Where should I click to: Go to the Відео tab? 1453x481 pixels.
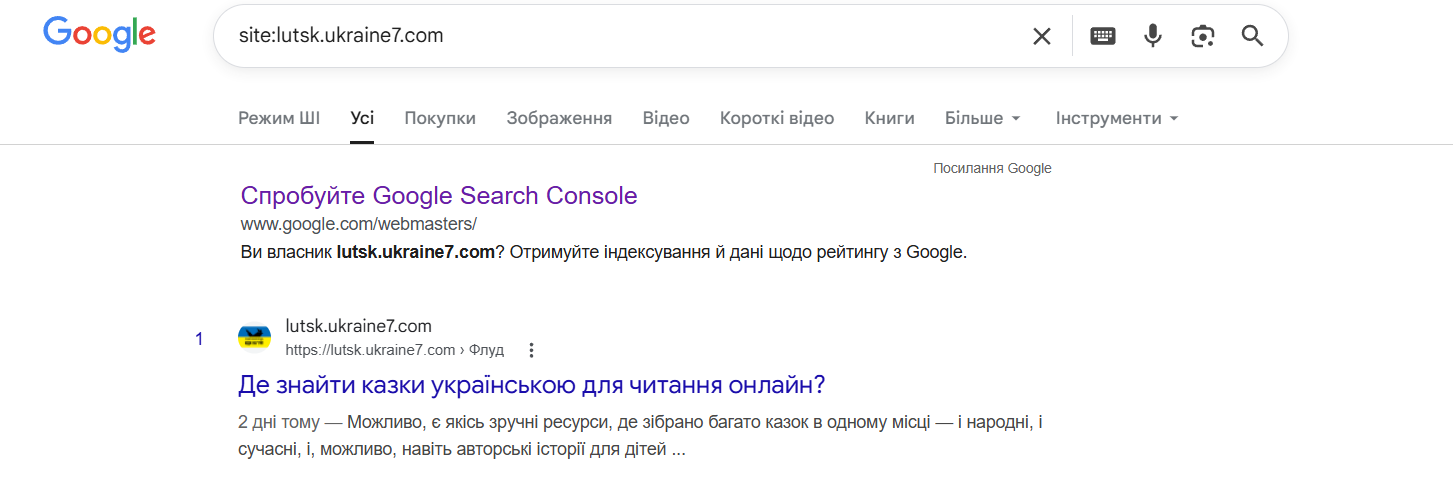pyautogui.click(x=666, y=118)
